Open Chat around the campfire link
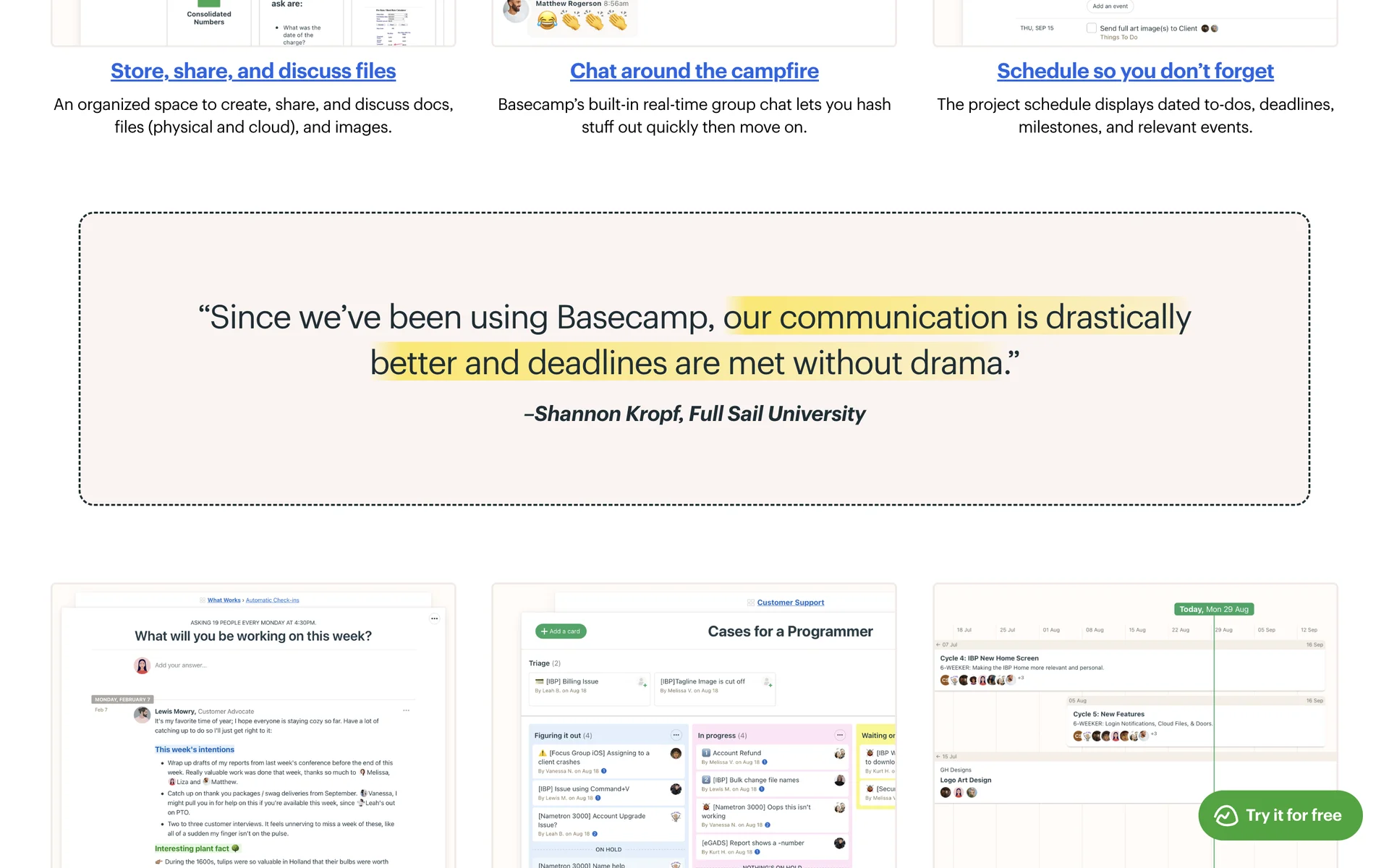The image size is (1389, 868). [694, 71]
